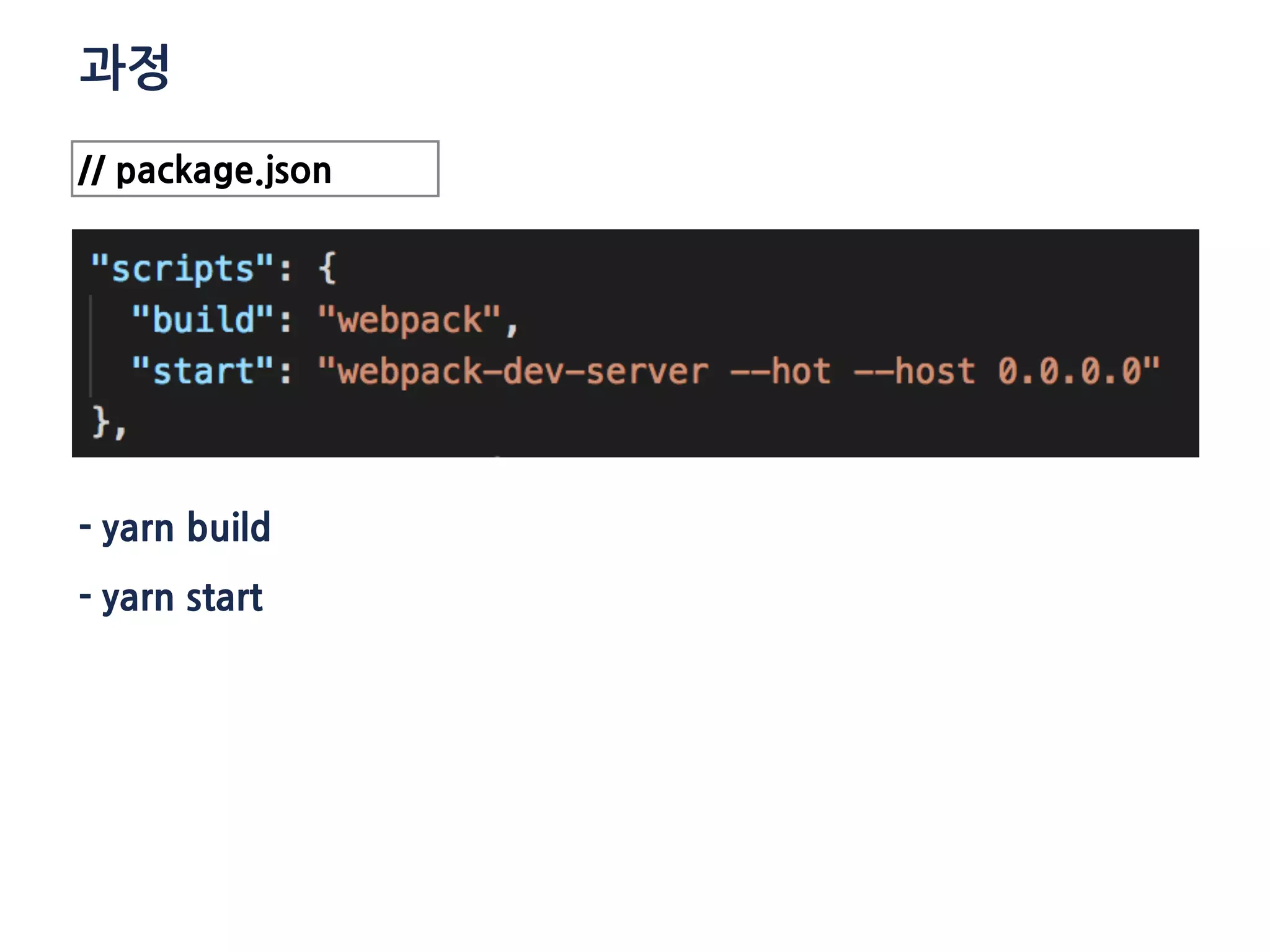Click the slide title '과정'

pos(125,67)
